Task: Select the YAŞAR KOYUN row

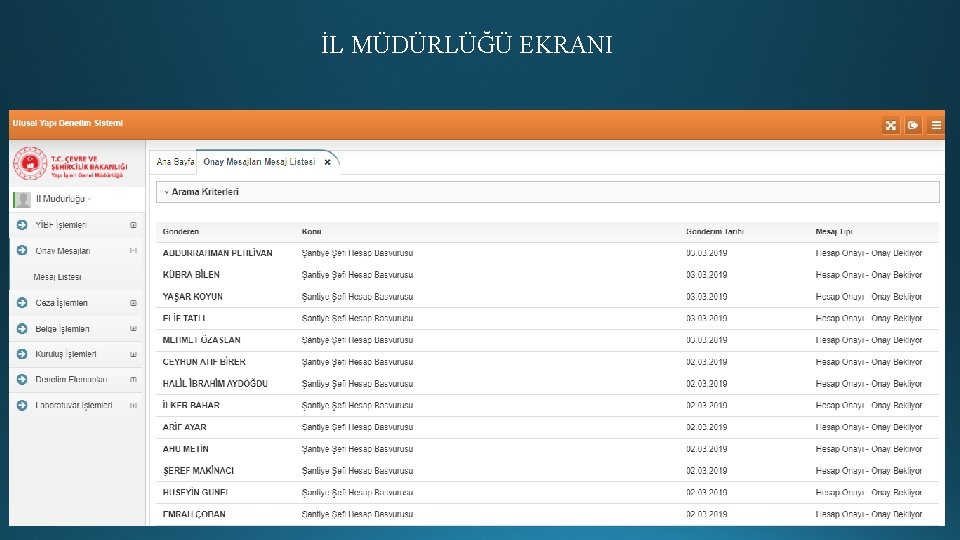Action: tap(547, 296)
